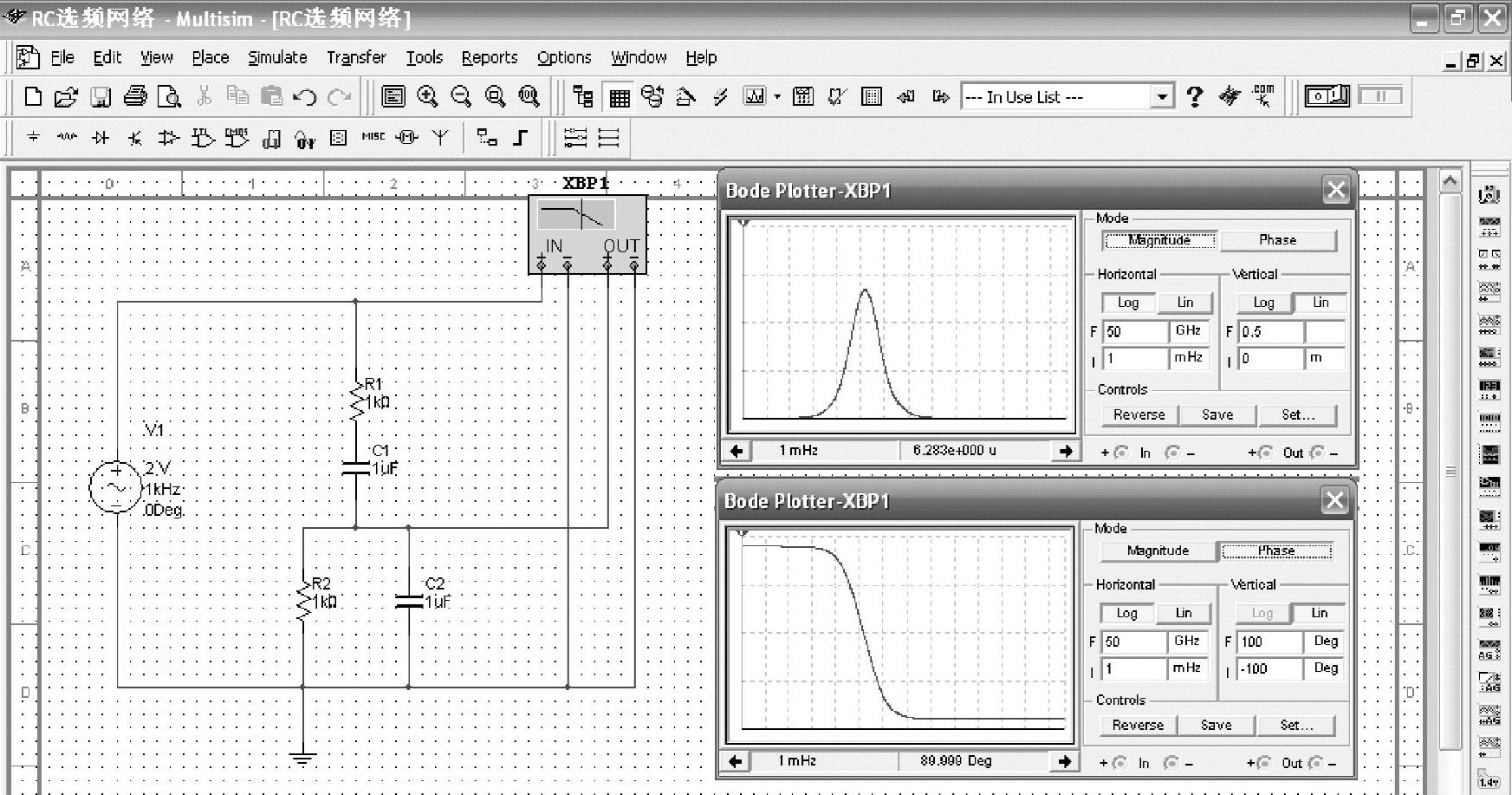The height and width of the screenshot is (795, 1512).
Task: Click the vertical scrollbar up arrow
Action: click(1450, 181)
